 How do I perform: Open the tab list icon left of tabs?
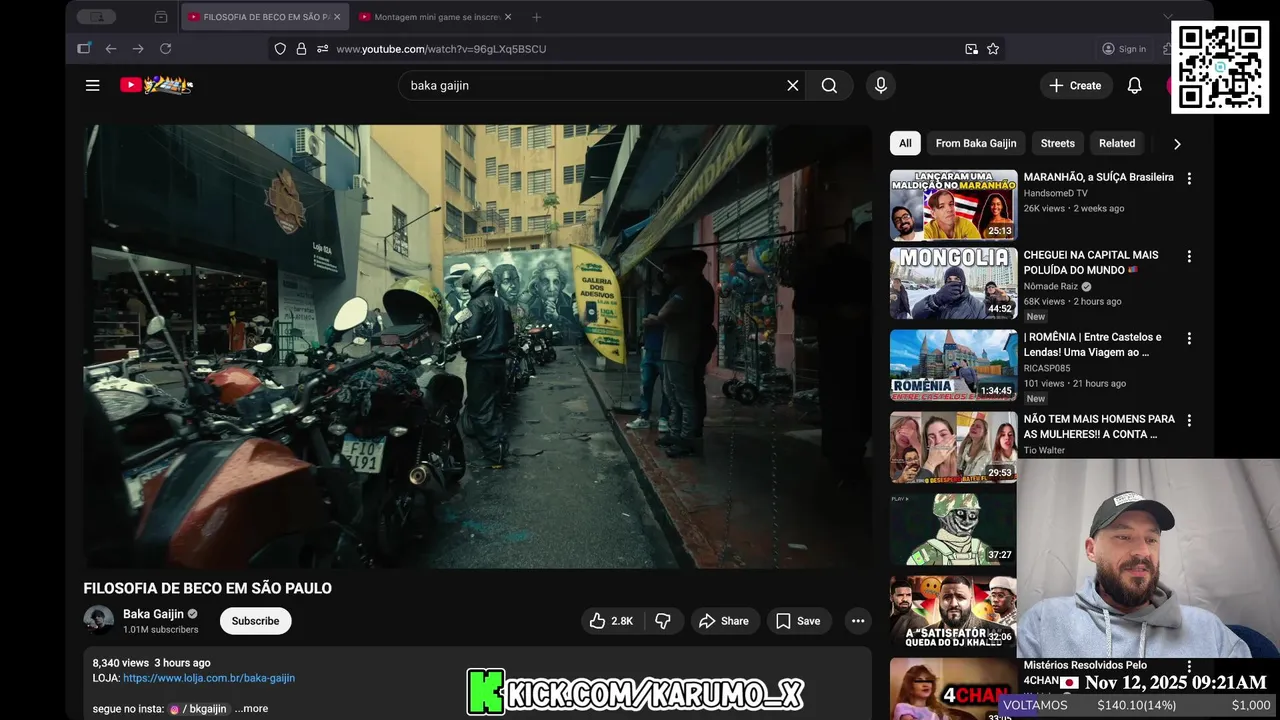pyautogui.click(x=161, y=17)
